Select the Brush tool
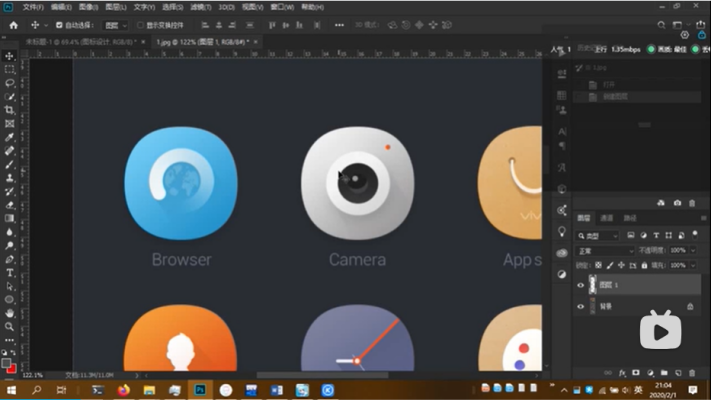The width and height of the screenshot is (711, 400). (9, 164)
